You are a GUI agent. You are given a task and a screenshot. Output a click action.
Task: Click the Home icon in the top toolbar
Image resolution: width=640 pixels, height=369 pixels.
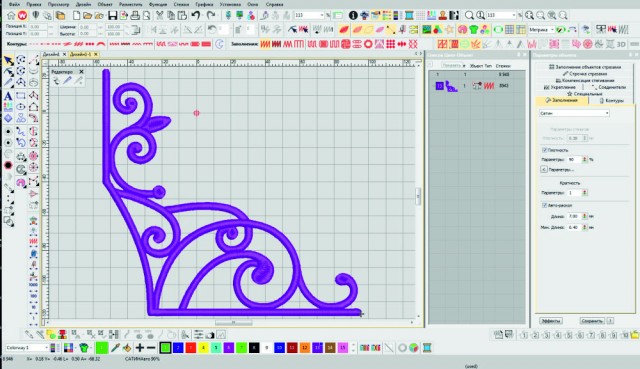[11, 16]
